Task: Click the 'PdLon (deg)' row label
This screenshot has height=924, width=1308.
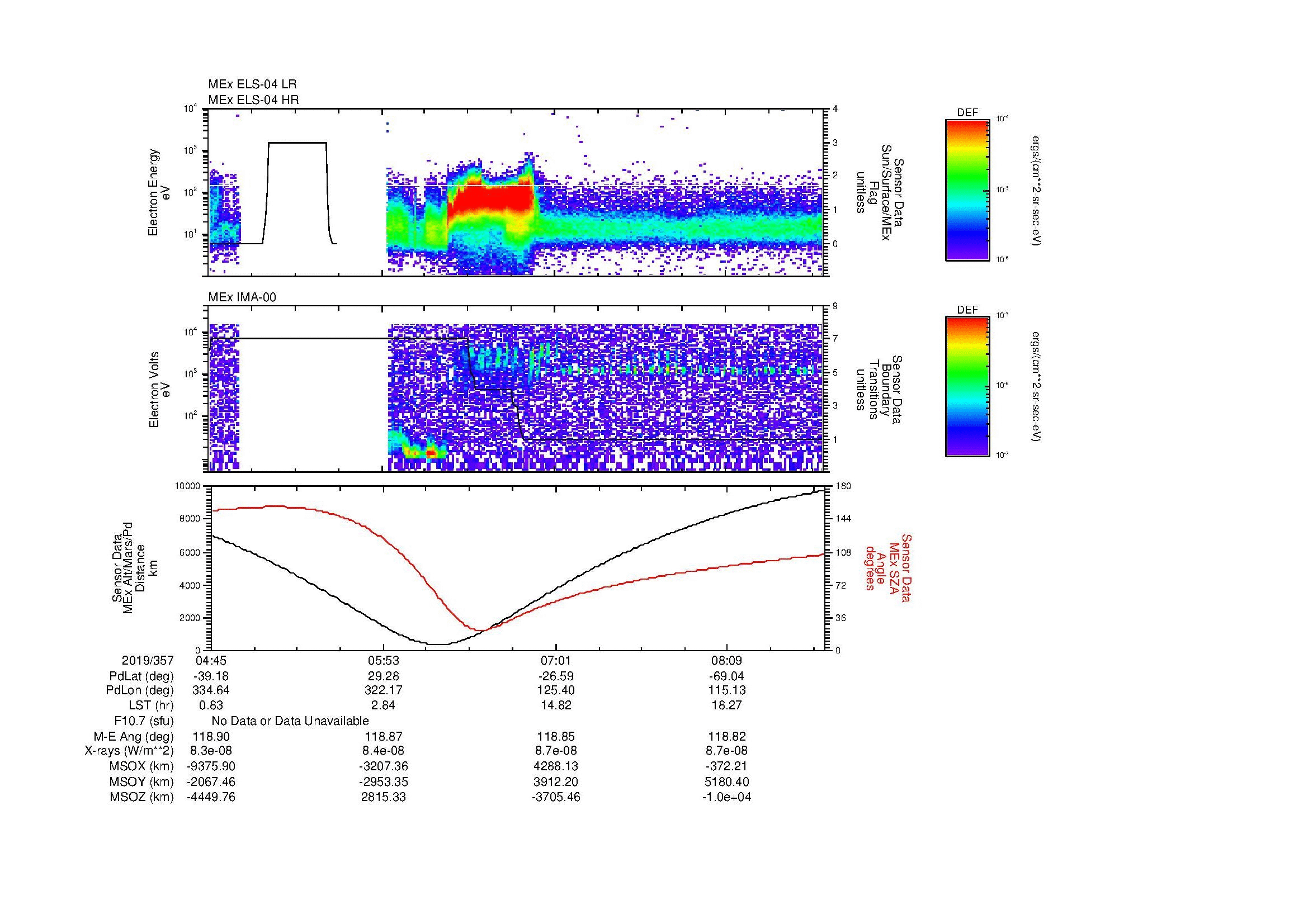Action: 140,690
